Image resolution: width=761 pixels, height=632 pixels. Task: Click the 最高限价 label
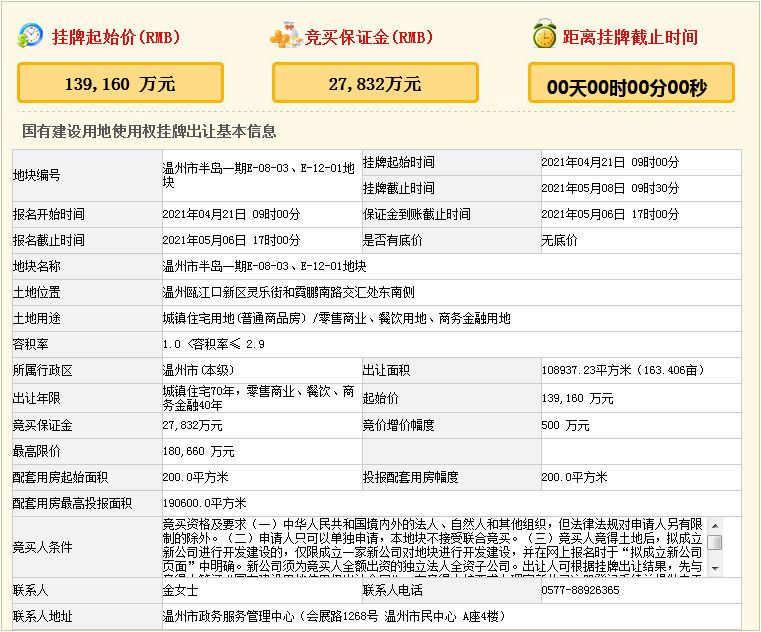(x=36, y=451)
